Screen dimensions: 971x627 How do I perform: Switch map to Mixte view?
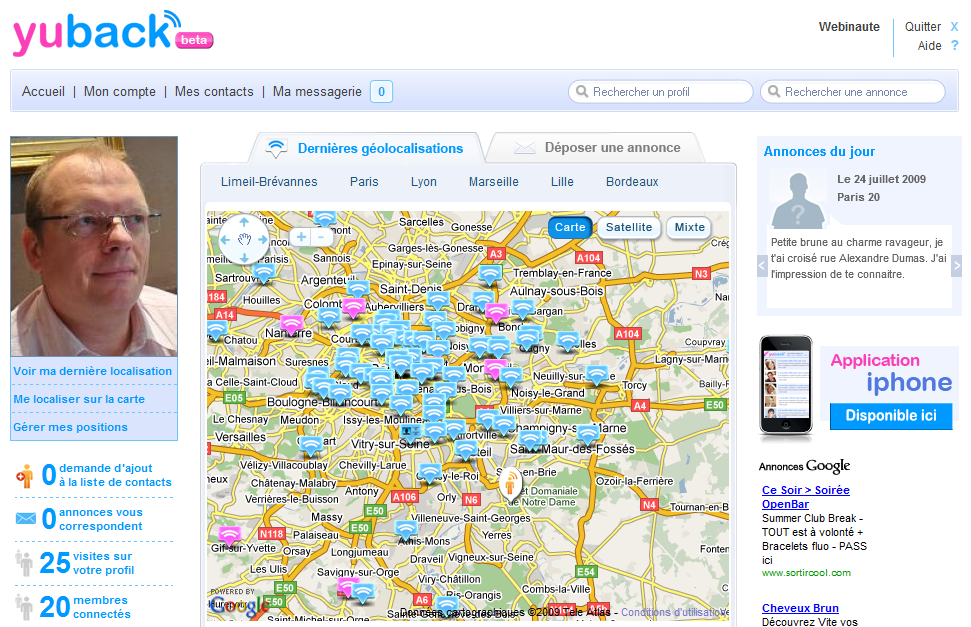click(689, 227)
